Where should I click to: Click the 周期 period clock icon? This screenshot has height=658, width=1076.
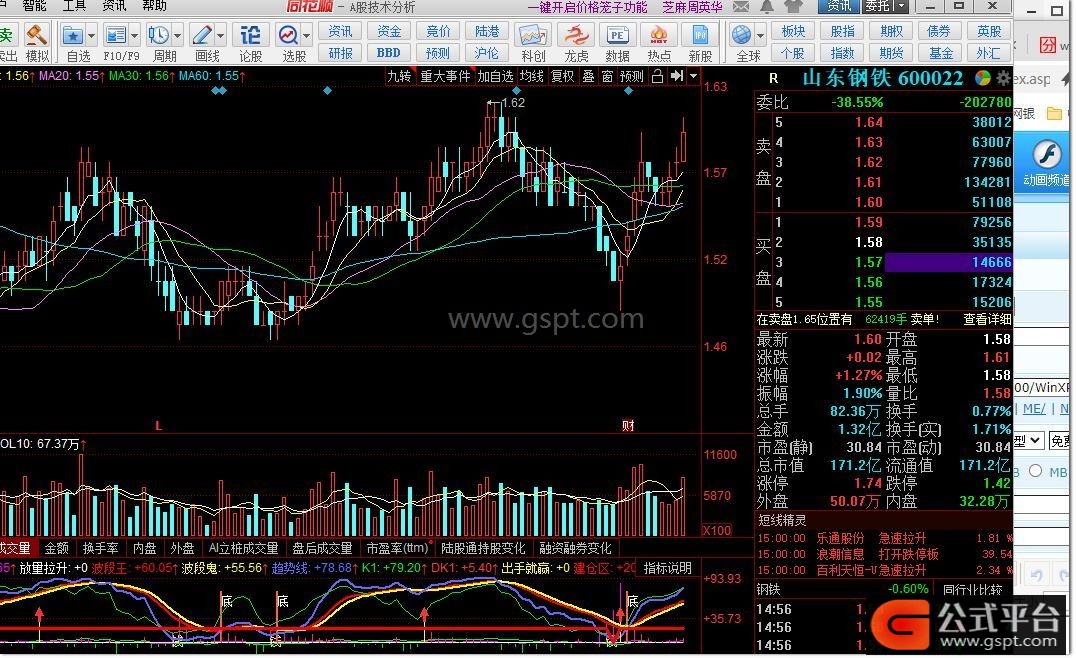click(x=159, y=34)
